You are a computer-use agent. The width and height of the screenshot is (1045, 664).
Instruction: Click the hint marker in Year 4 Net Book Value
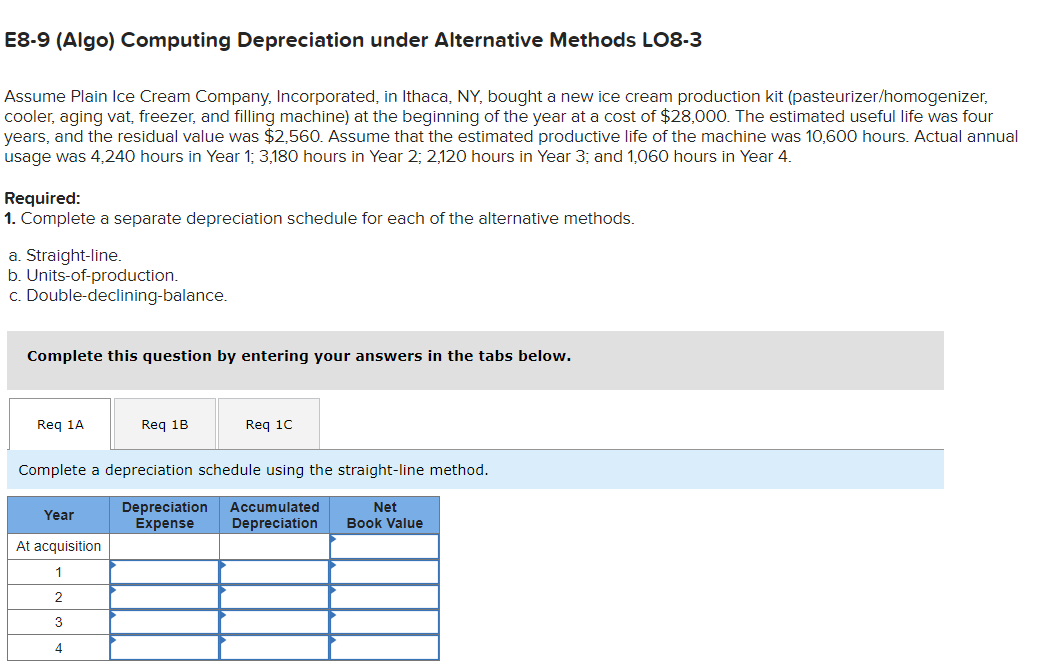(334, 640)
